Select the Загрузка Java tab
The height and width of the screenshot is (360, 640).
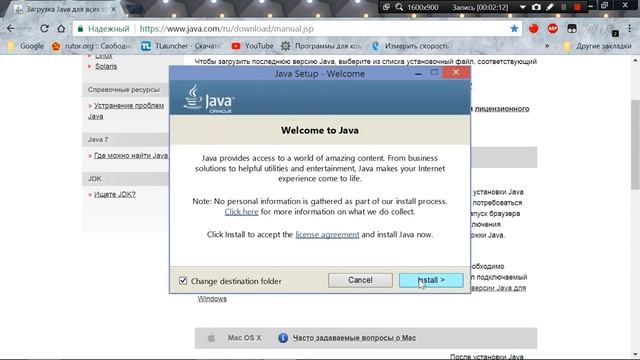[x=62, y=9]
